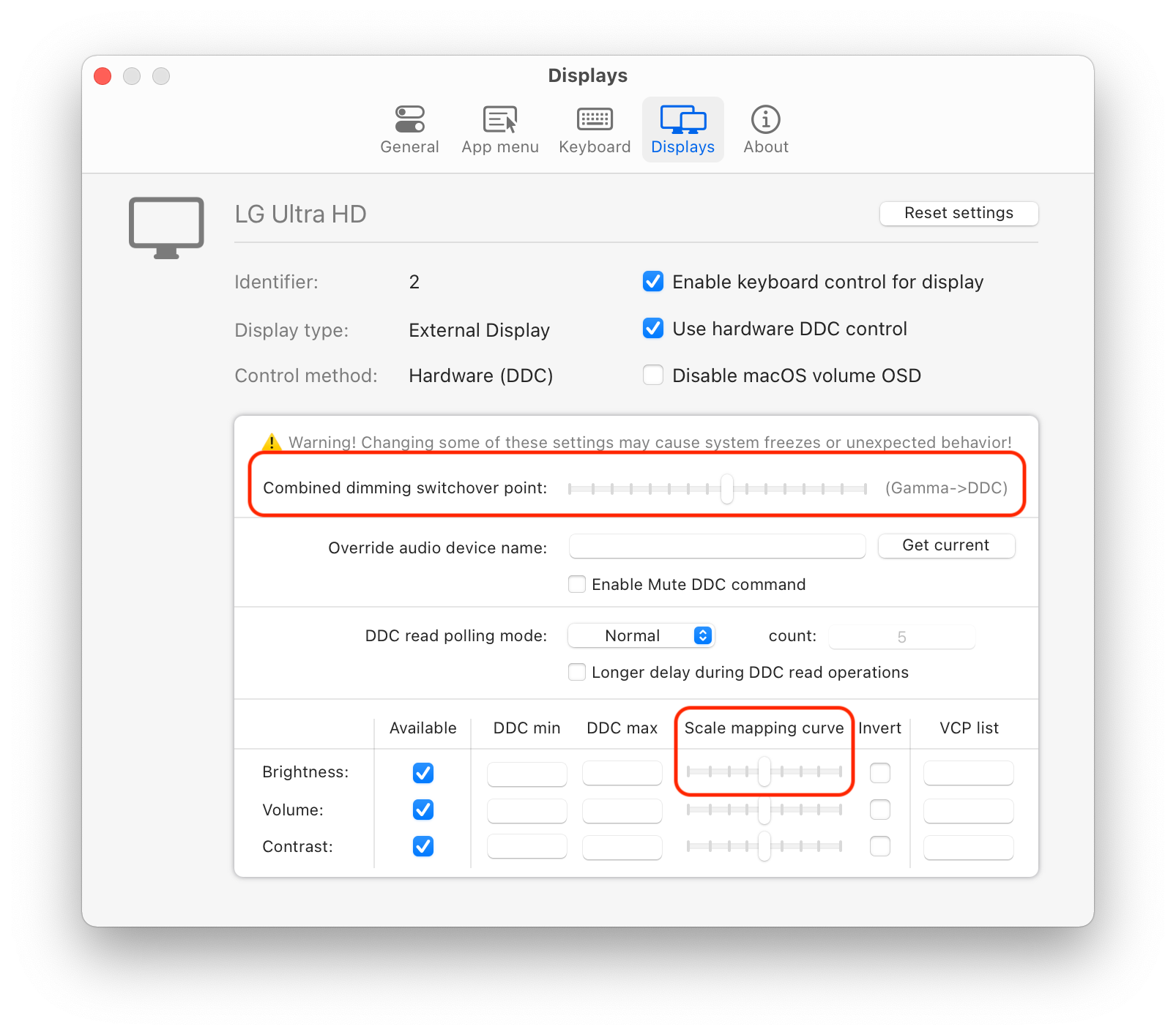Image resolution: width=1176 pixels, height=1035 pixels.
Task: Click the Displays toolbar icon label
Action: pyautogui.click(x=682, y=146)
